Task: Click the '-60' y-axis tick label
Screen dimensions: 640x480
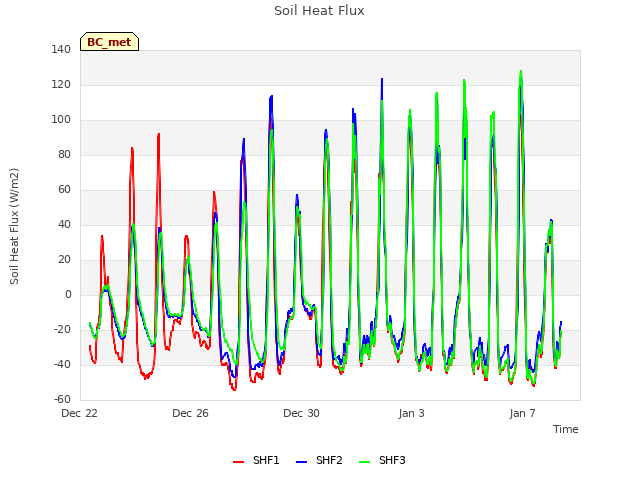Action: (x=62, y=400)
